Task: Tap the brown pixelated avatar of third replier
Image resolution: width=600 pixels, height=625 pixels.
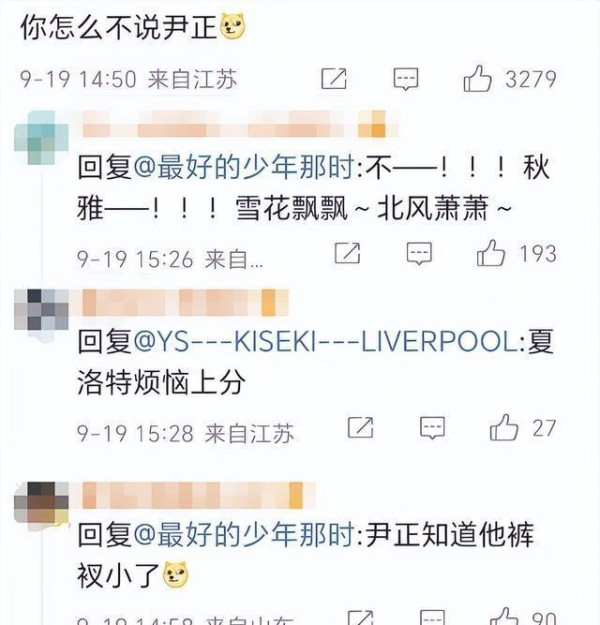Action: (x=41, y=502)
